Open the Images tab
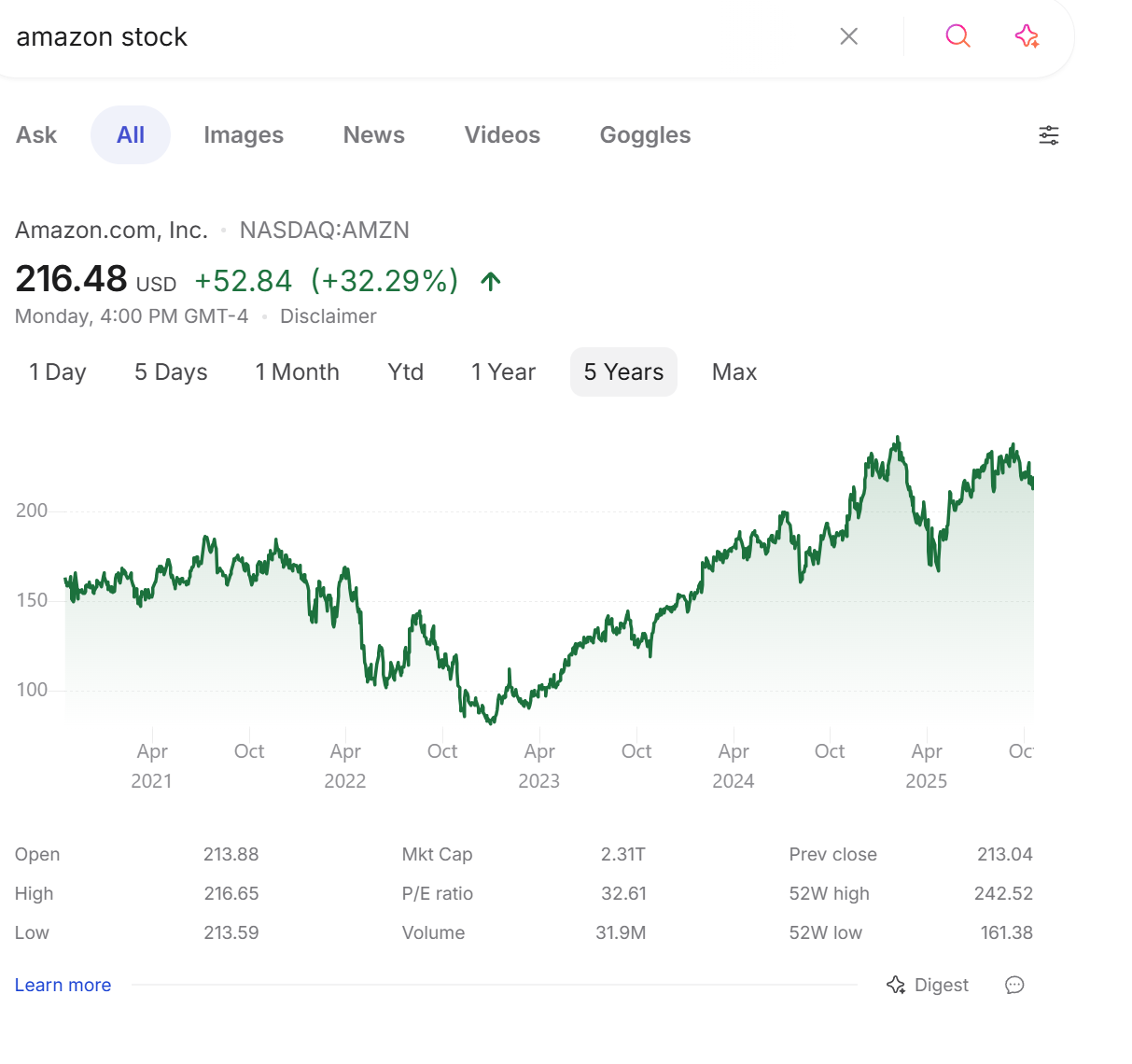 click(244, 135)
